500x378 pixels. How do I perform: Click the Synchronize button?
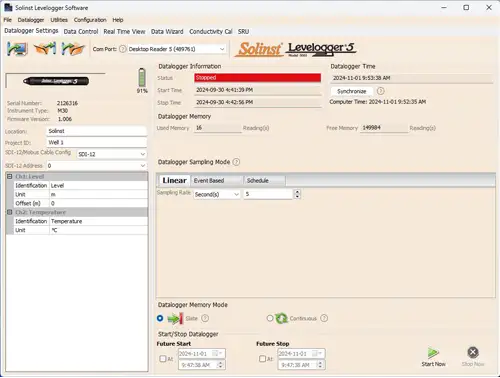tap(351, 91)
